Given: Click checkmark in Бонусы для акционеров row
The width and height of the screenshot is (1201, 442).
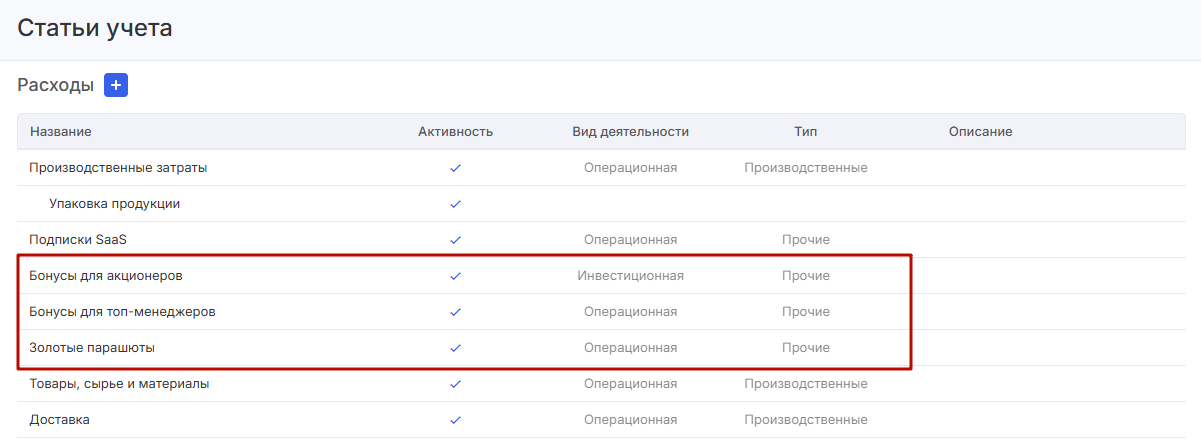Looking at the screenshot, I should (455, 276).
